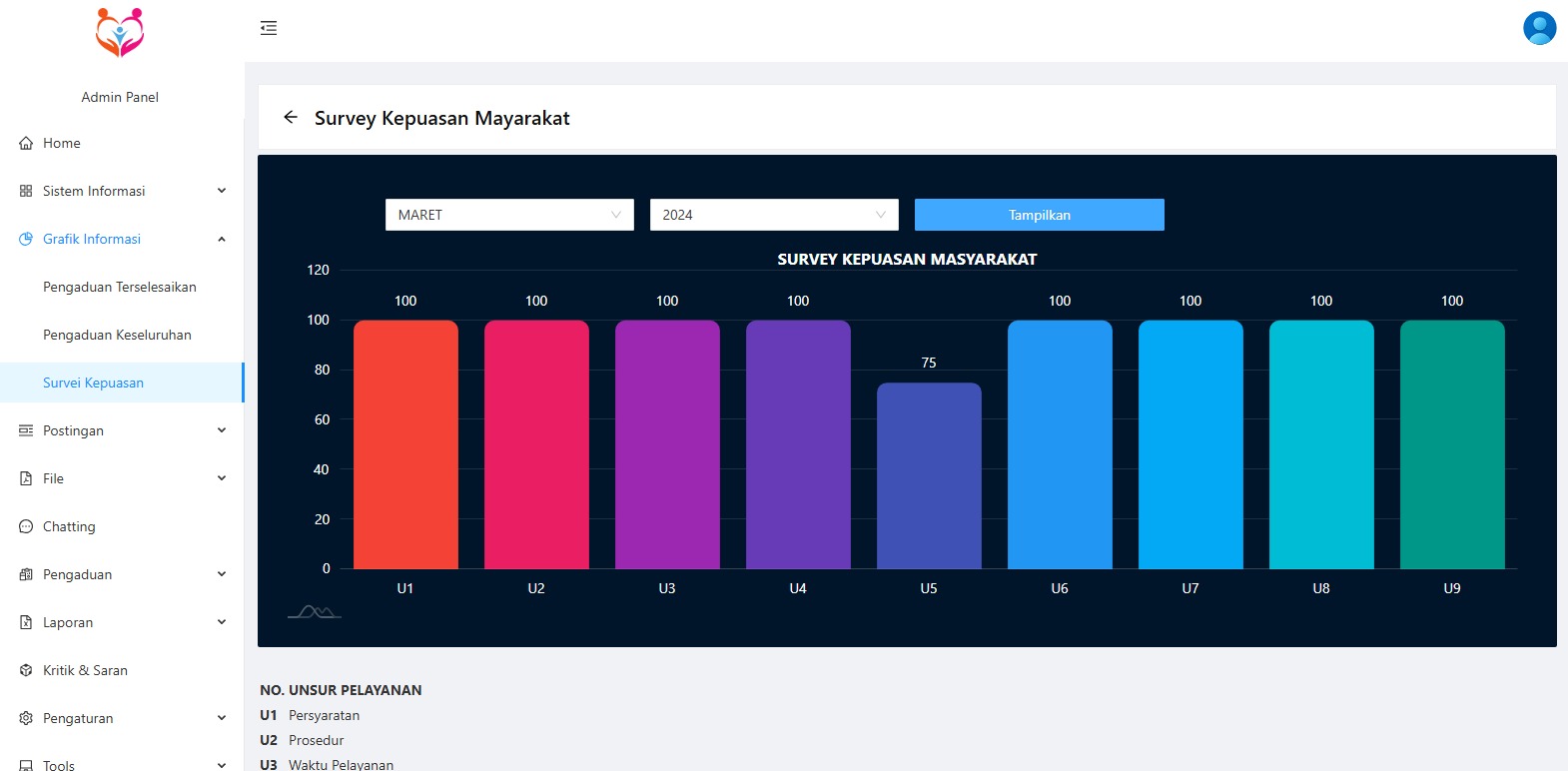Click the purple U3 bar
1568x771 pixels.
[667, 444]
